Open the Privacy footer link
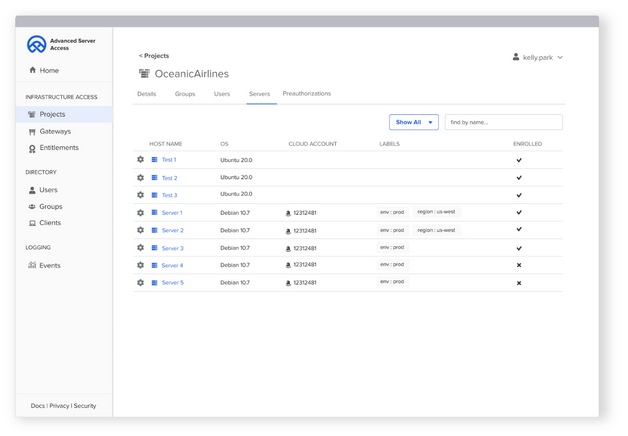This screenshot has width=628, height=436. [59, 406]
